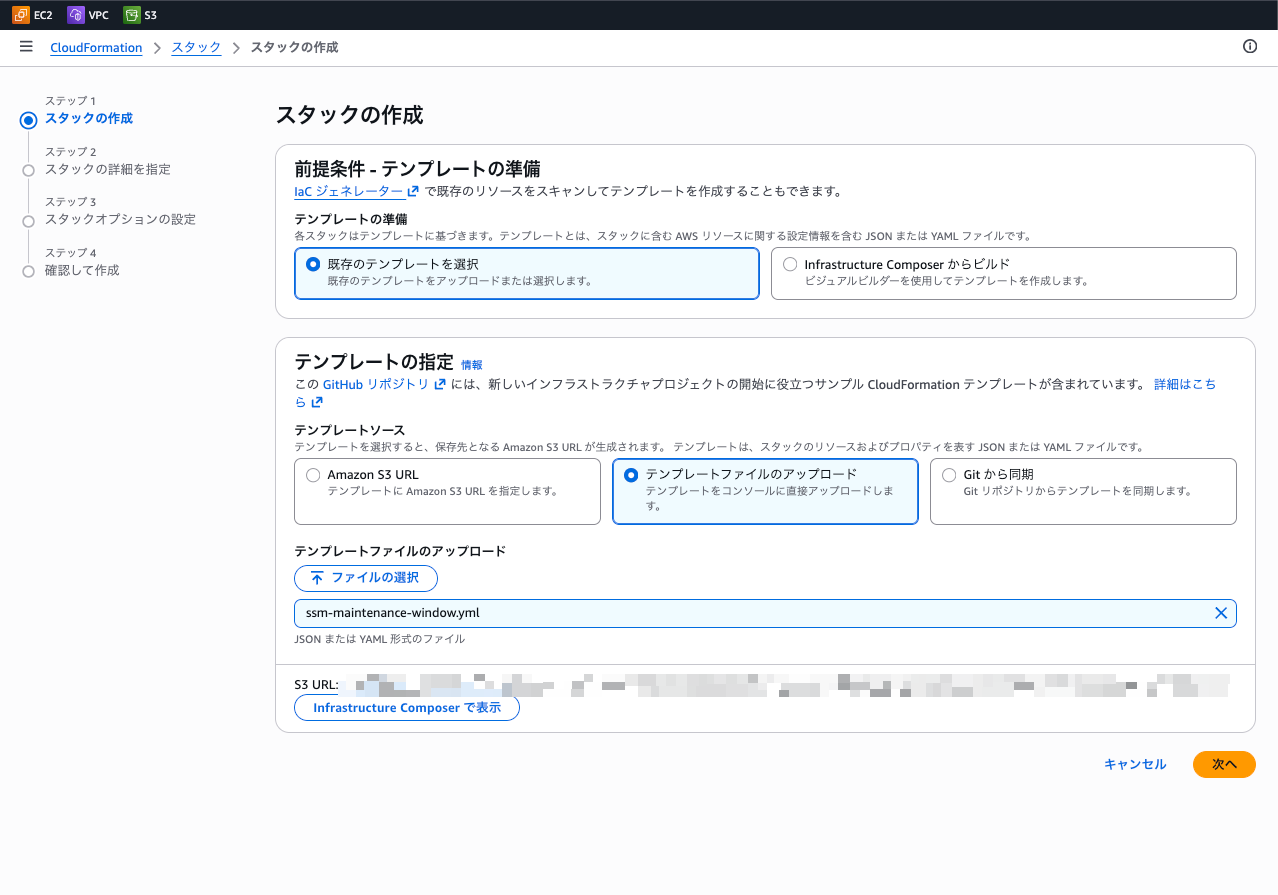Choose the Amazon S3 URL template source
Viewport: 1278px width, 895px height.
tap(313, 475)
